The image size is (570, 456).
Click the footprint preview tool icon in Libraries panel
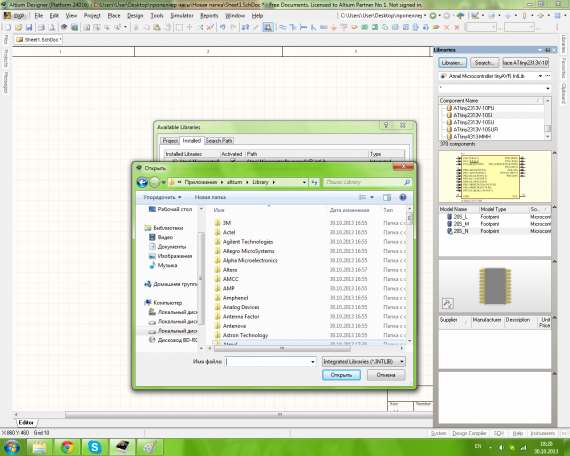point(447,303)
